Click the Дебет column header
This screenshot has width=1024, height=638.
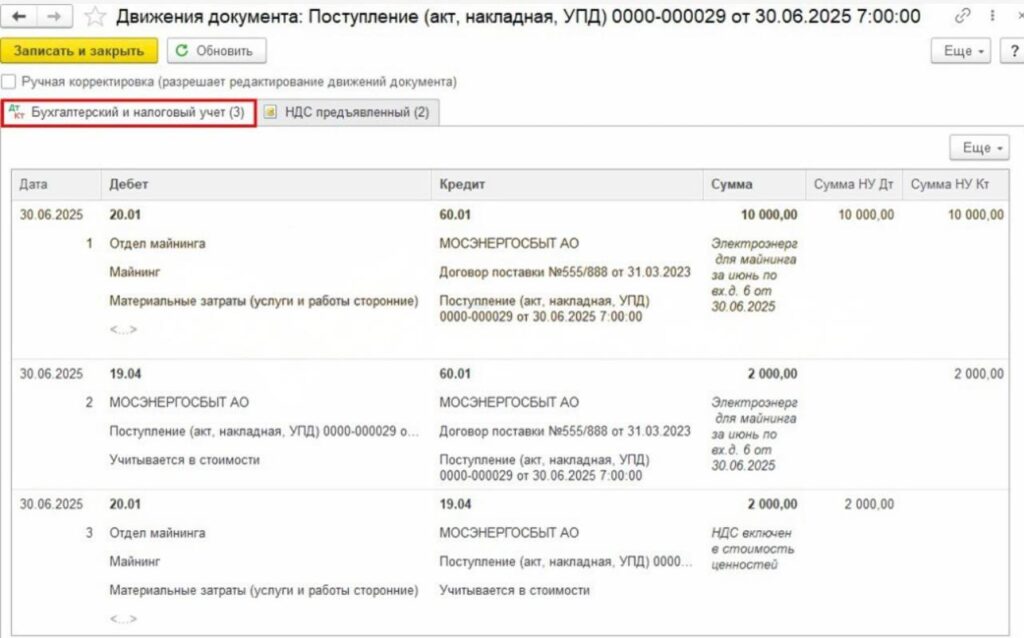tap(129, 185)
